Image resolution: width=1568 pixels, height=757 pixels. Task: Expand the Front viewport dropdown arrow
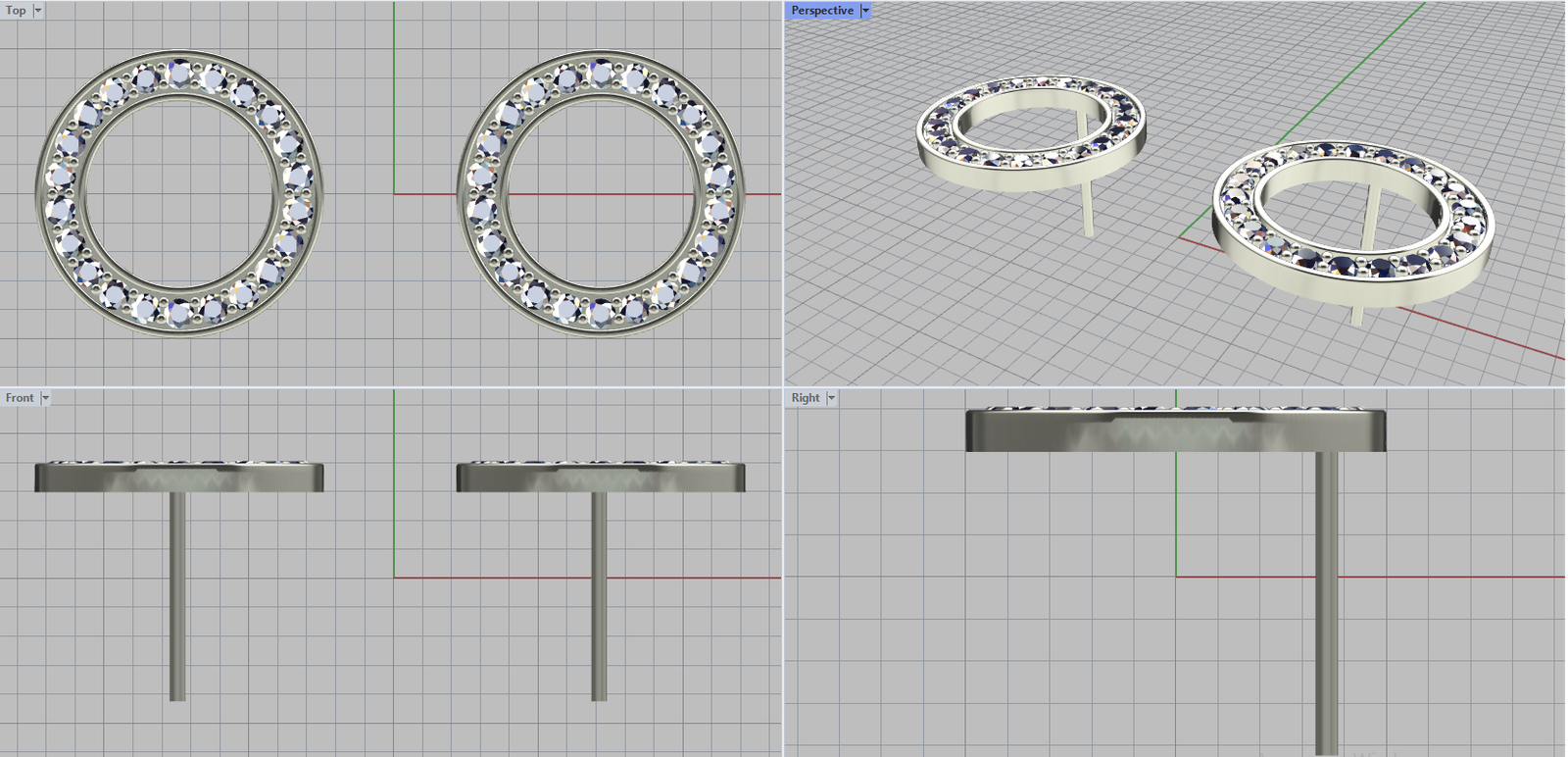[x=45, y=398]
